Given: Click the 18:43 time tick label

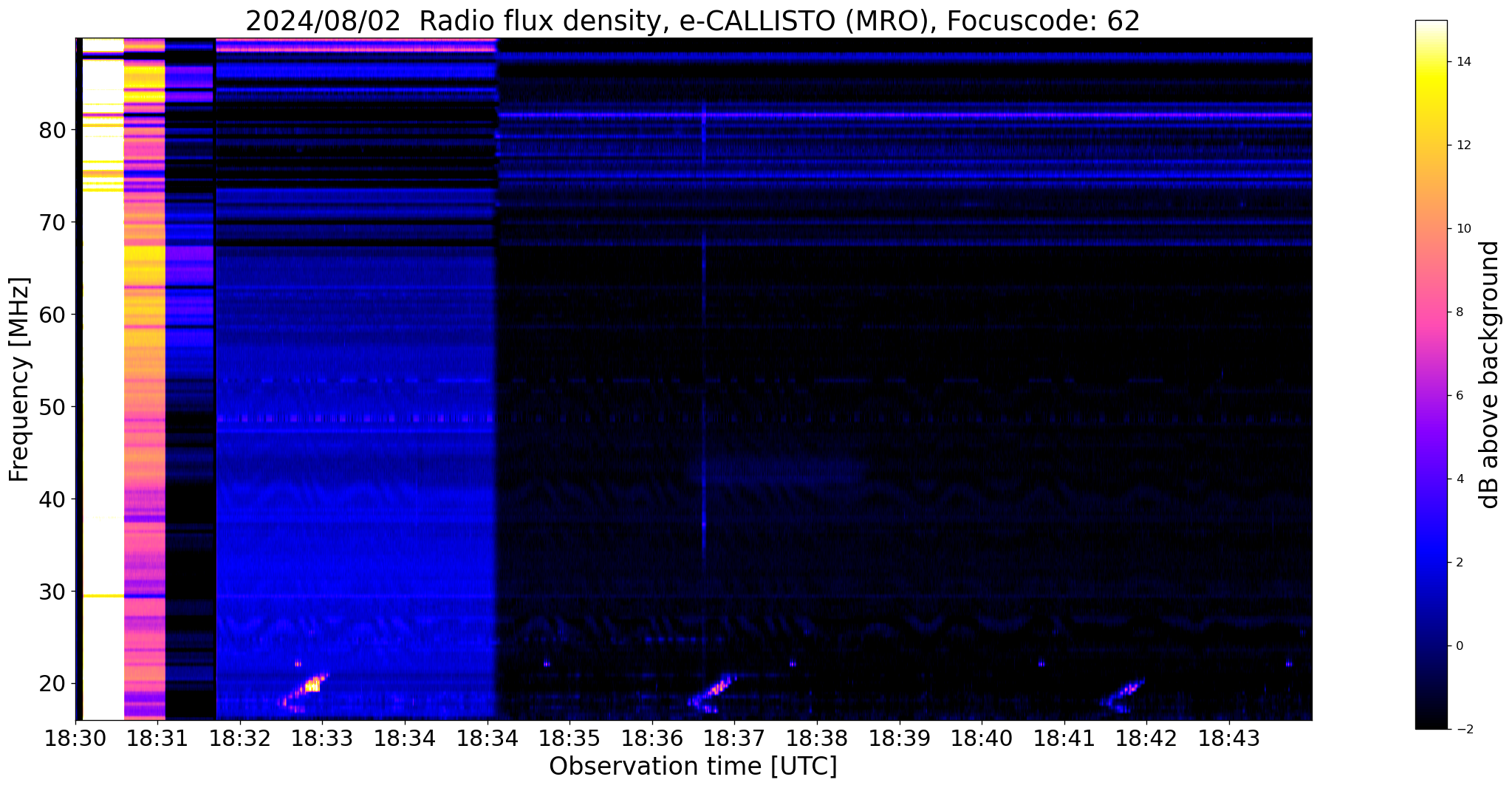Looking at the screenshot, I should point(1229,739).
